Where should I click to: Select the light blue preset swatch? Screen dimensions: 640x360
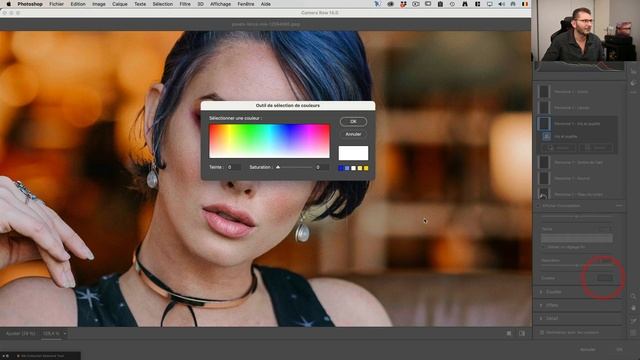coord(347,168)
